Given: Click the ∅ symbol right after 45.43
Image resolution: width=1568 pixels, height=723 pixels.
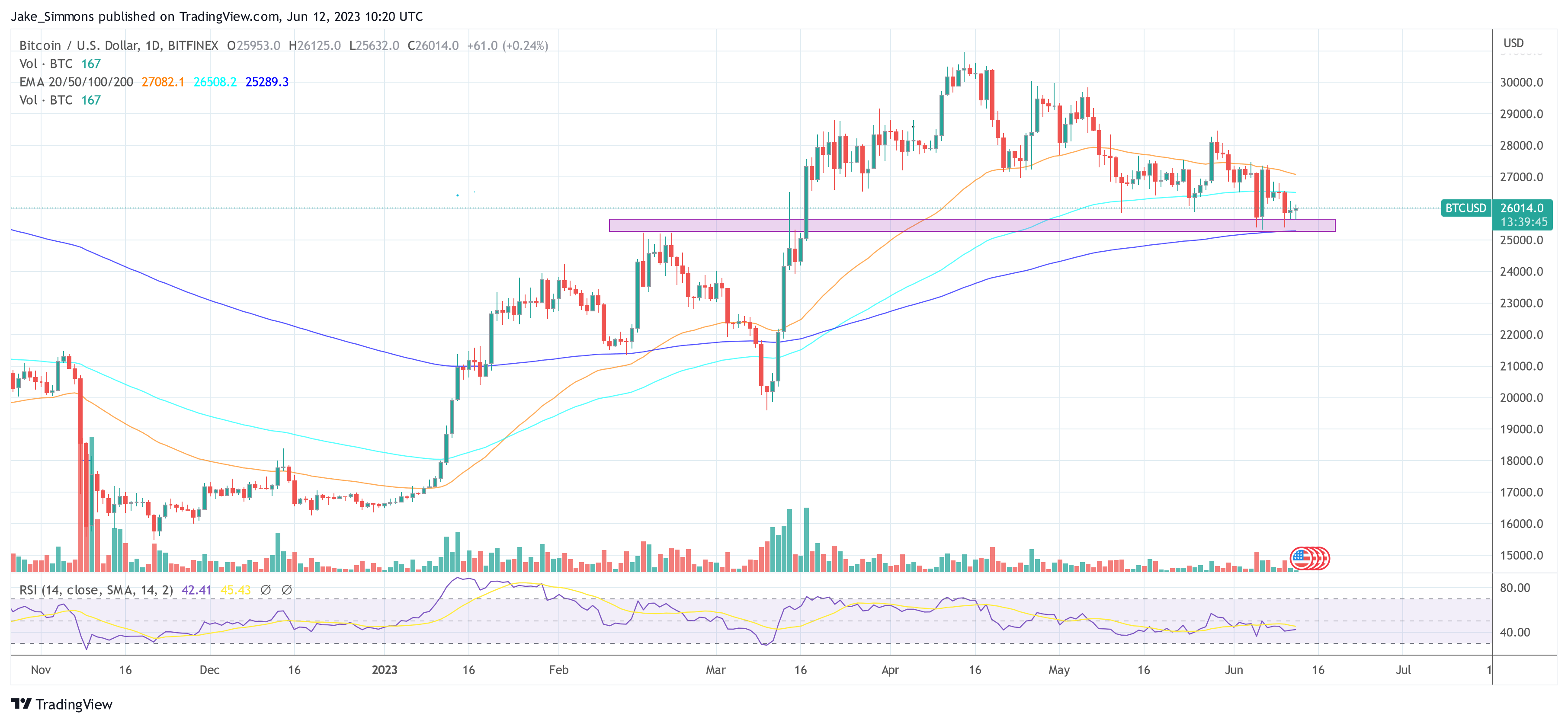Looking at the screenshot, I should click(266, 590).
